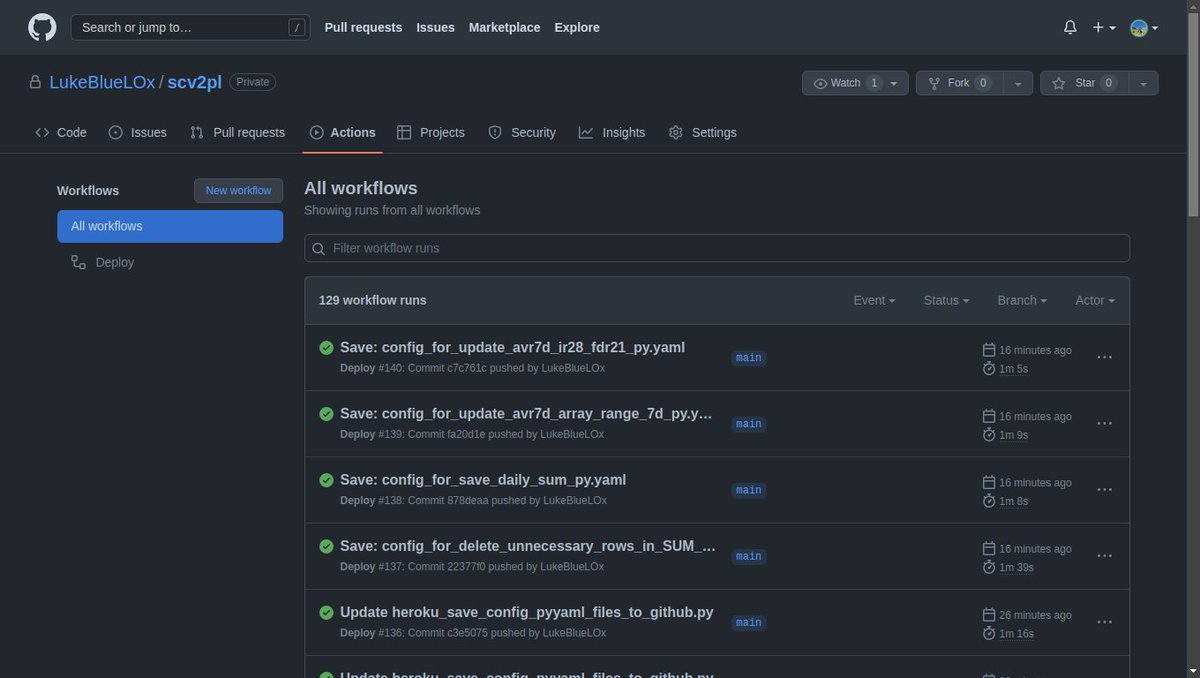Image resolution: width=1200 pixels, height=678 pixels.
Task: Select the Actions tab
Action: point(343,132)
